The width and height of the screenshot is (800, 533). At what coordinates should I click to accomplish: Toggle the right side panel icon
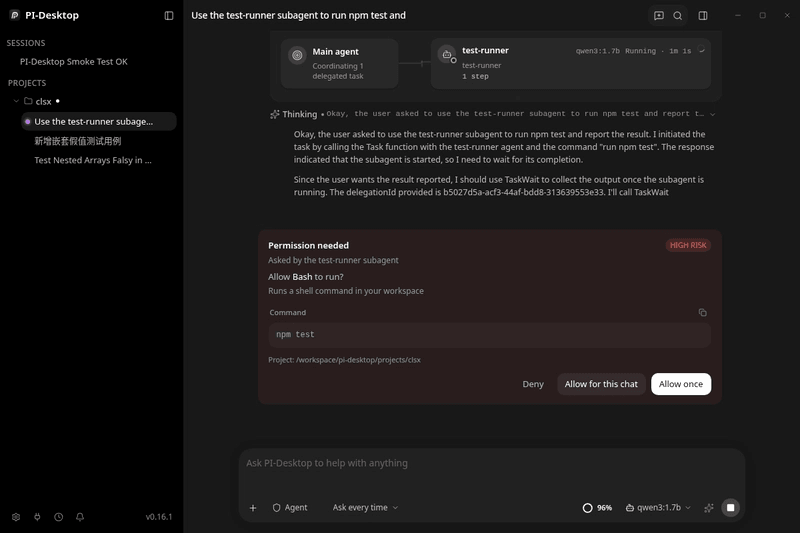703,16
